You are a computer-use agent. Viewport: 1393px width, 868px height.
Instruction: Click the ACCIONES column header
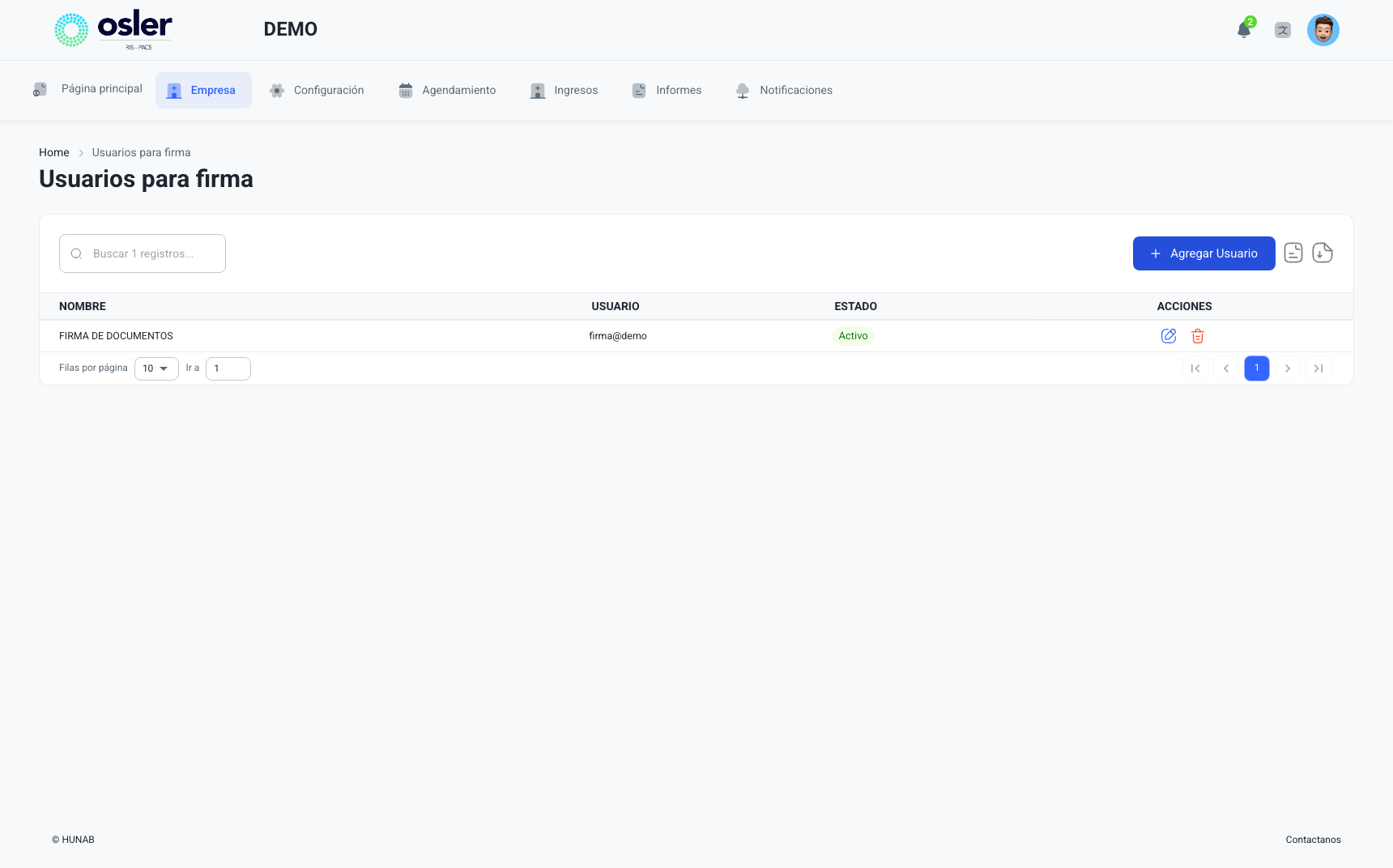coord(1185,306)
